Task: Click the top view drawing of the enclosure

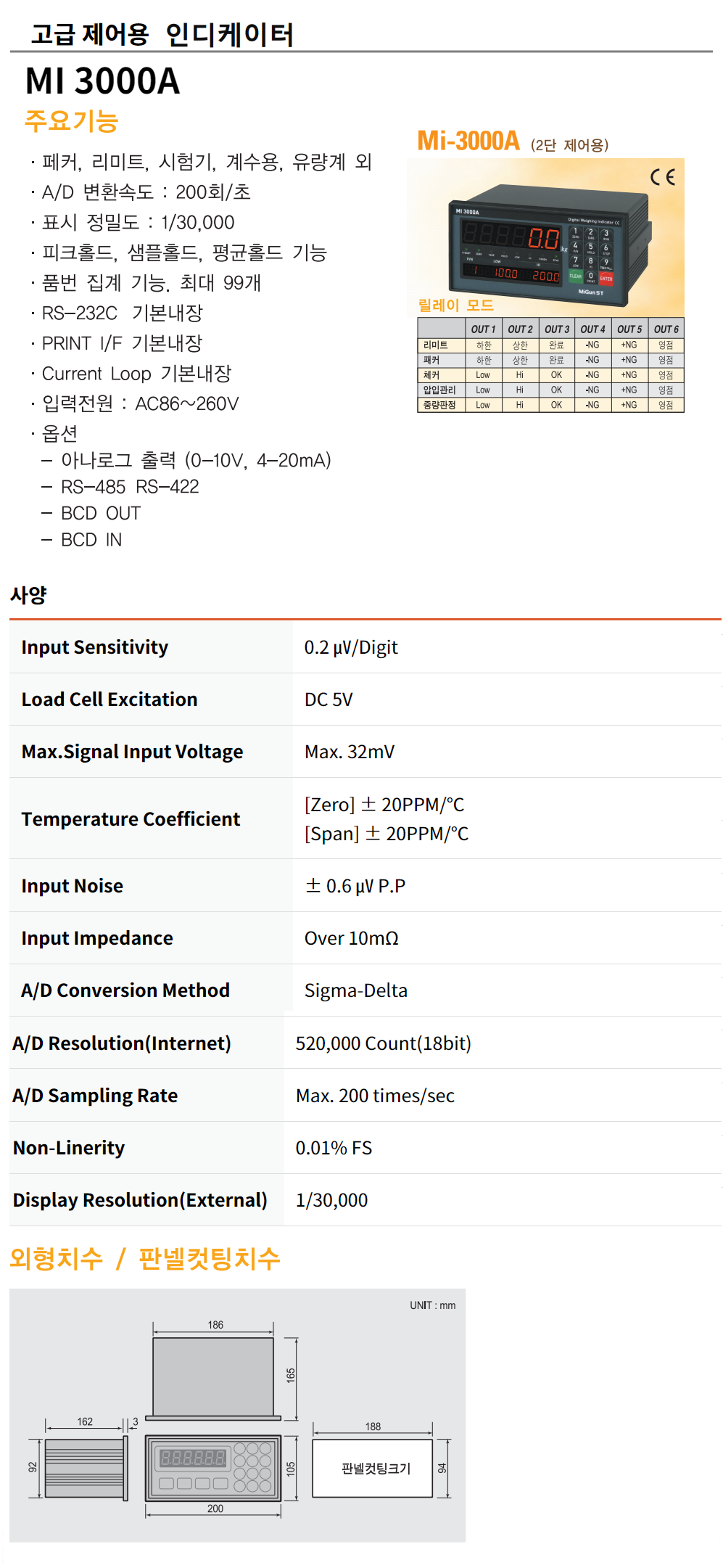Action: pyautogui.click(x=213, y=1376)
